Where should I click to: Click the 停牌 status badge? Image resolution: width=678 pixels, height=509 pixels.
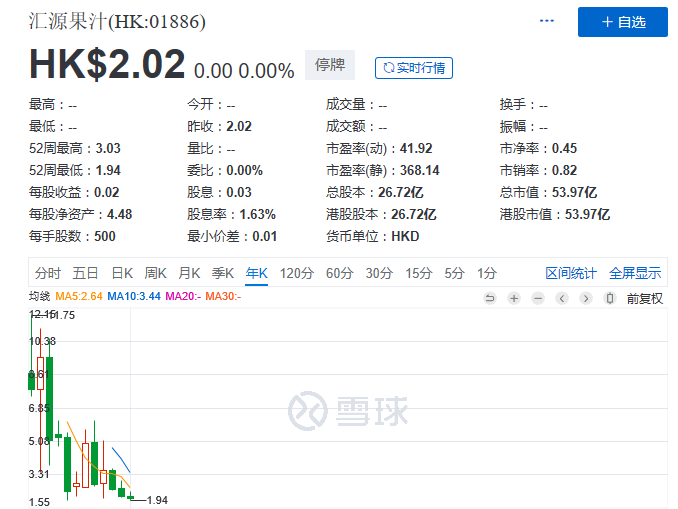[x=330, y=65]
